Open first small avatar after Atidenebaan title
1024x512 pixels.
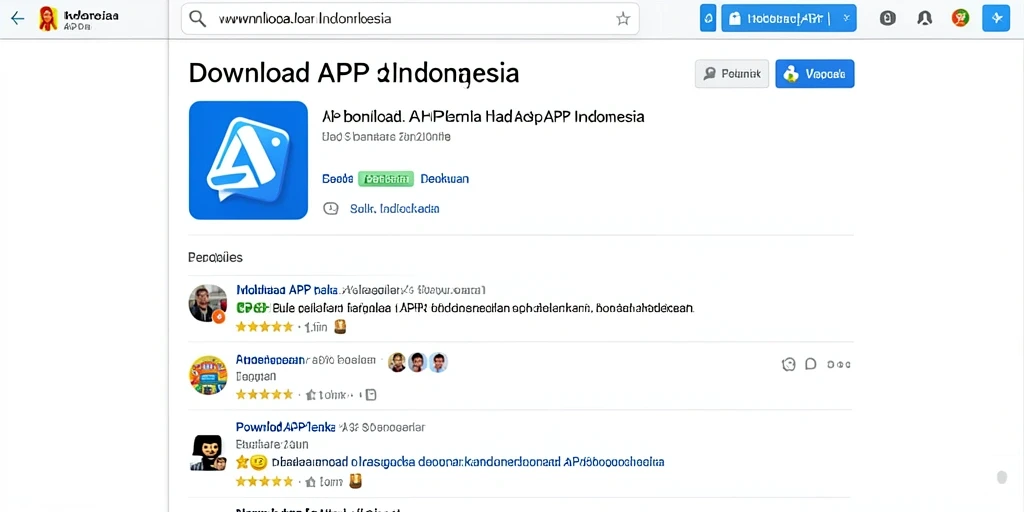coord(397,362)
